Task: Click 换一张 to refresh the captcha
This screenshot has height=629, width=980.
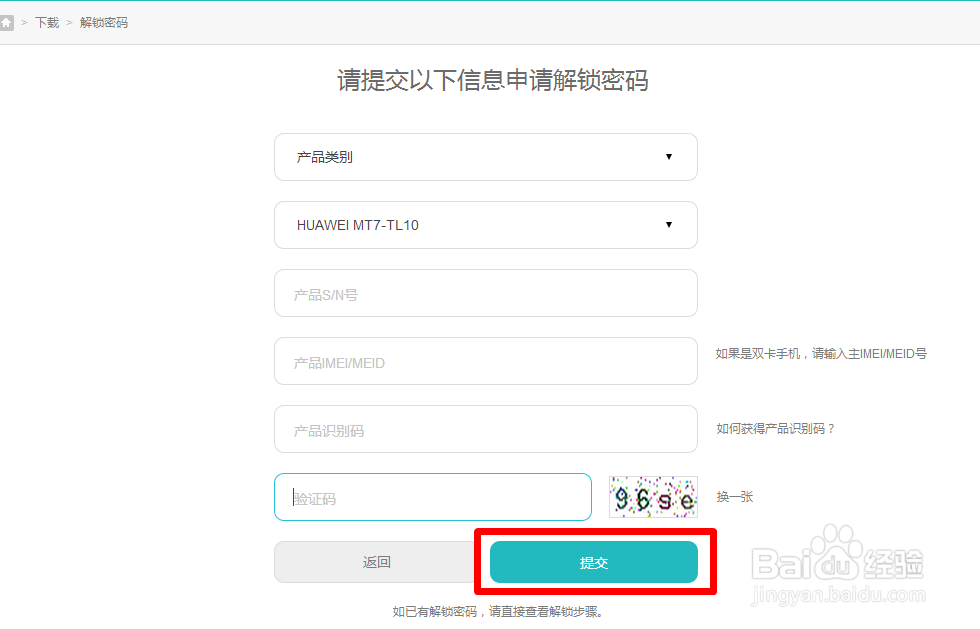Action: [x=736, y=497]
